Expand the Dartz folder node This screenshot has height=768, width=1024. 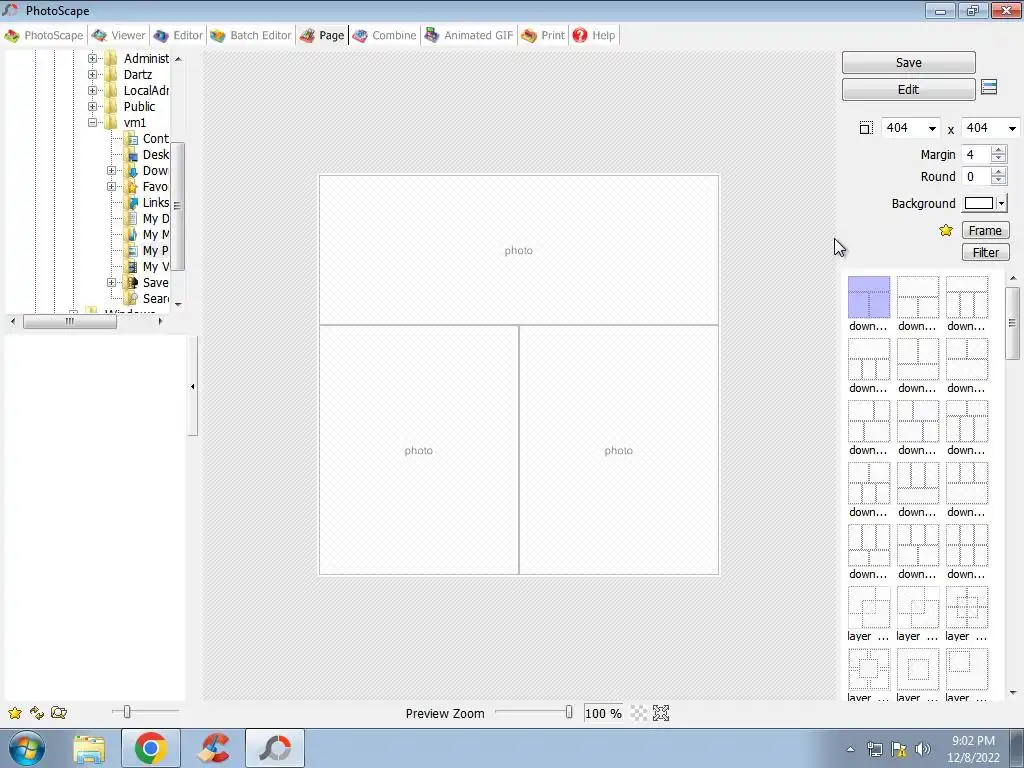92,74
